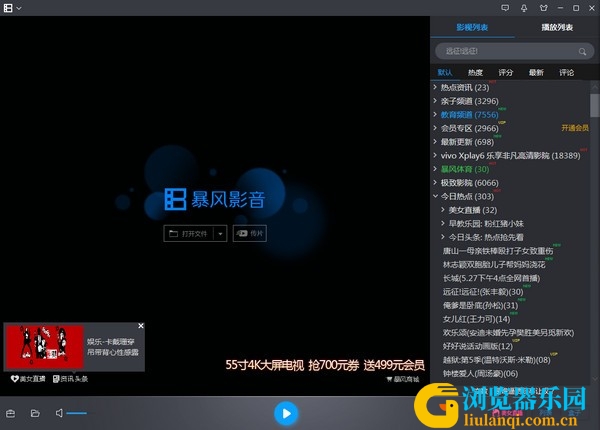This screenshot has width=600, height=430.
Task: Expand 今日头条: 热点抢先看 sub-item
Action: pos(443,237)
